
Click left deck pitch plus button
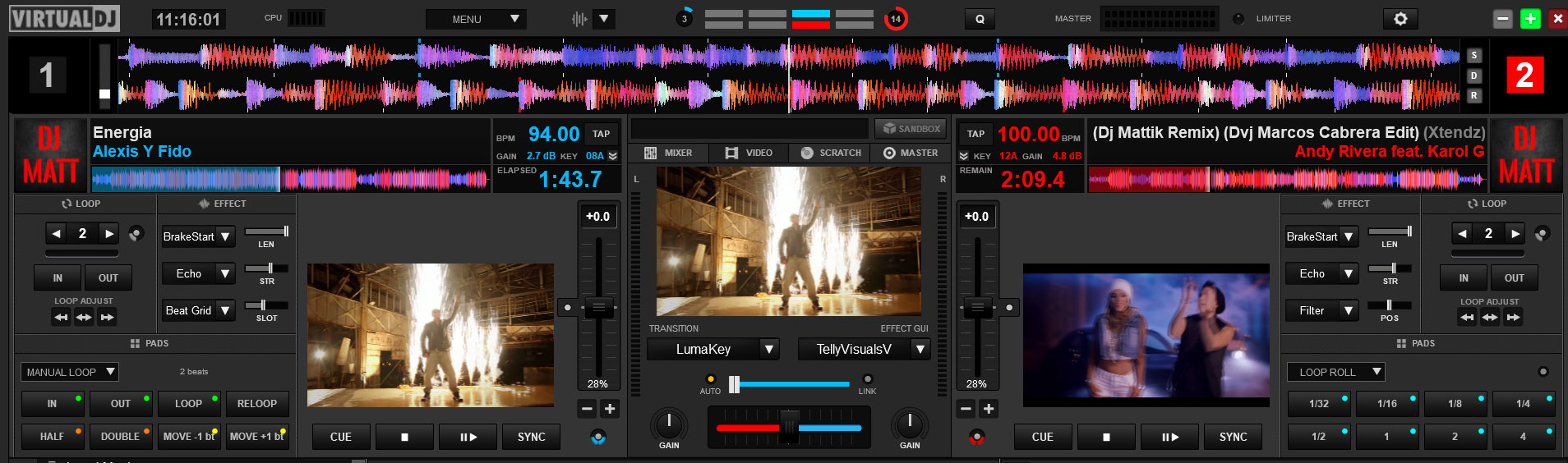[x=610, y=409]
